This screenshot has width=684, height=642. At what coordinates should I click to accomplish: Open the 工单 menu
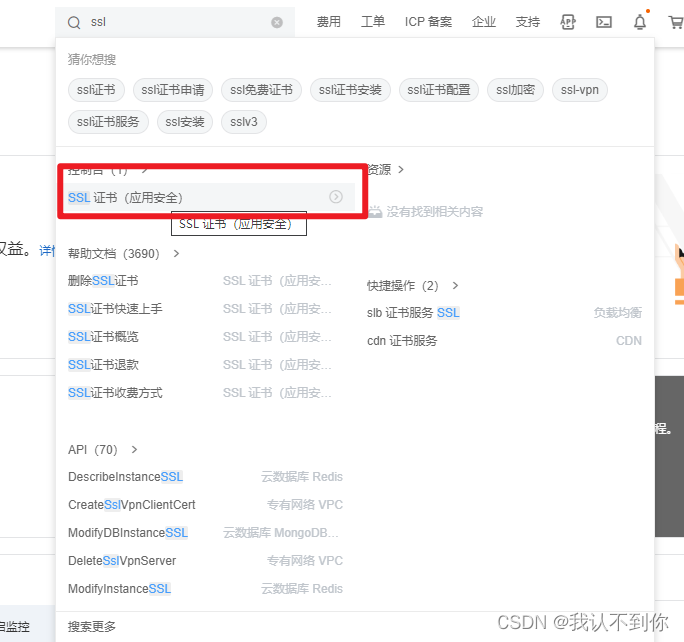(x=373, y=22)
